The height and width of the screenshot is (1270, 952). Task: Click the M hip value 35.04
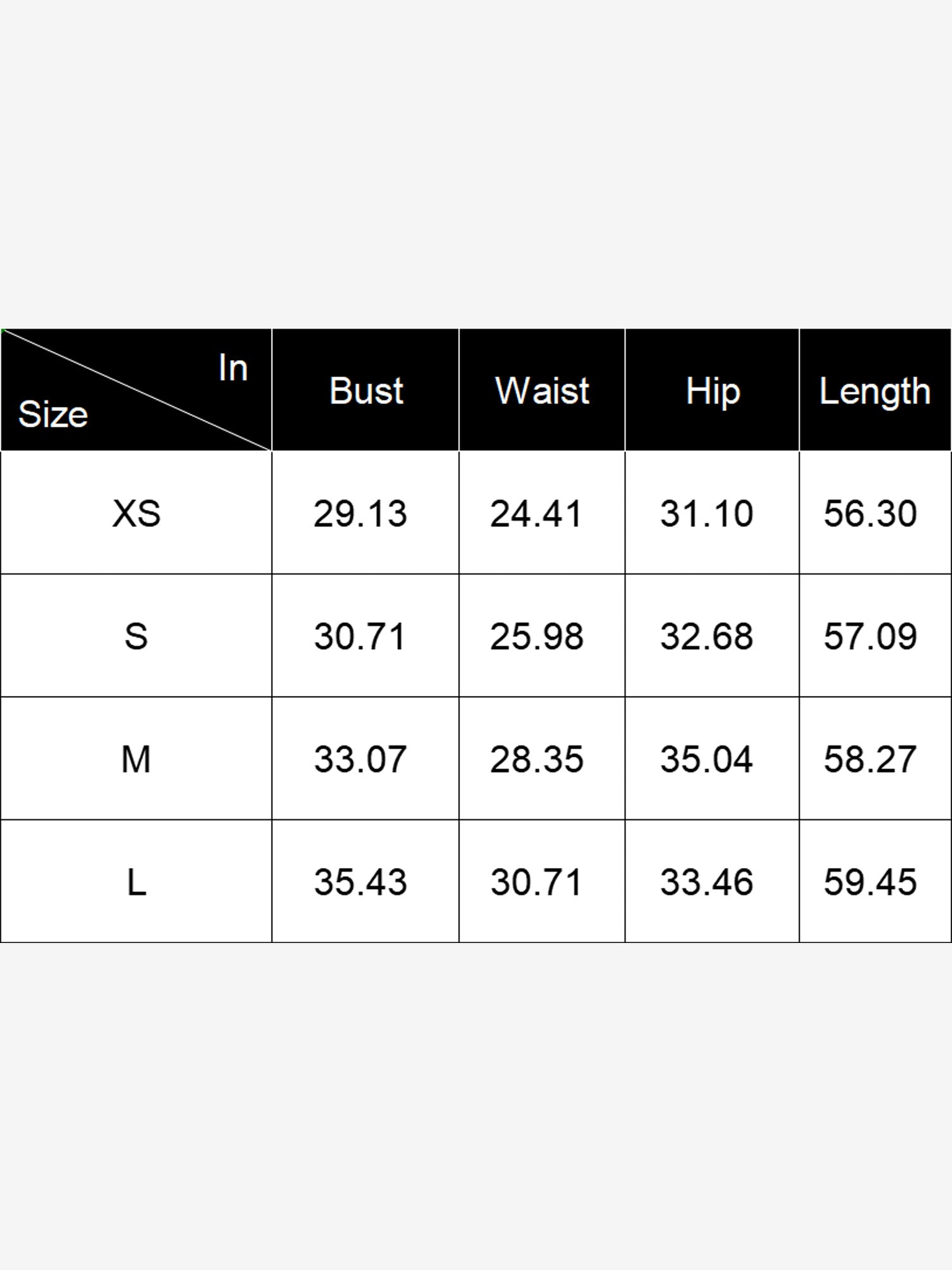706,759
